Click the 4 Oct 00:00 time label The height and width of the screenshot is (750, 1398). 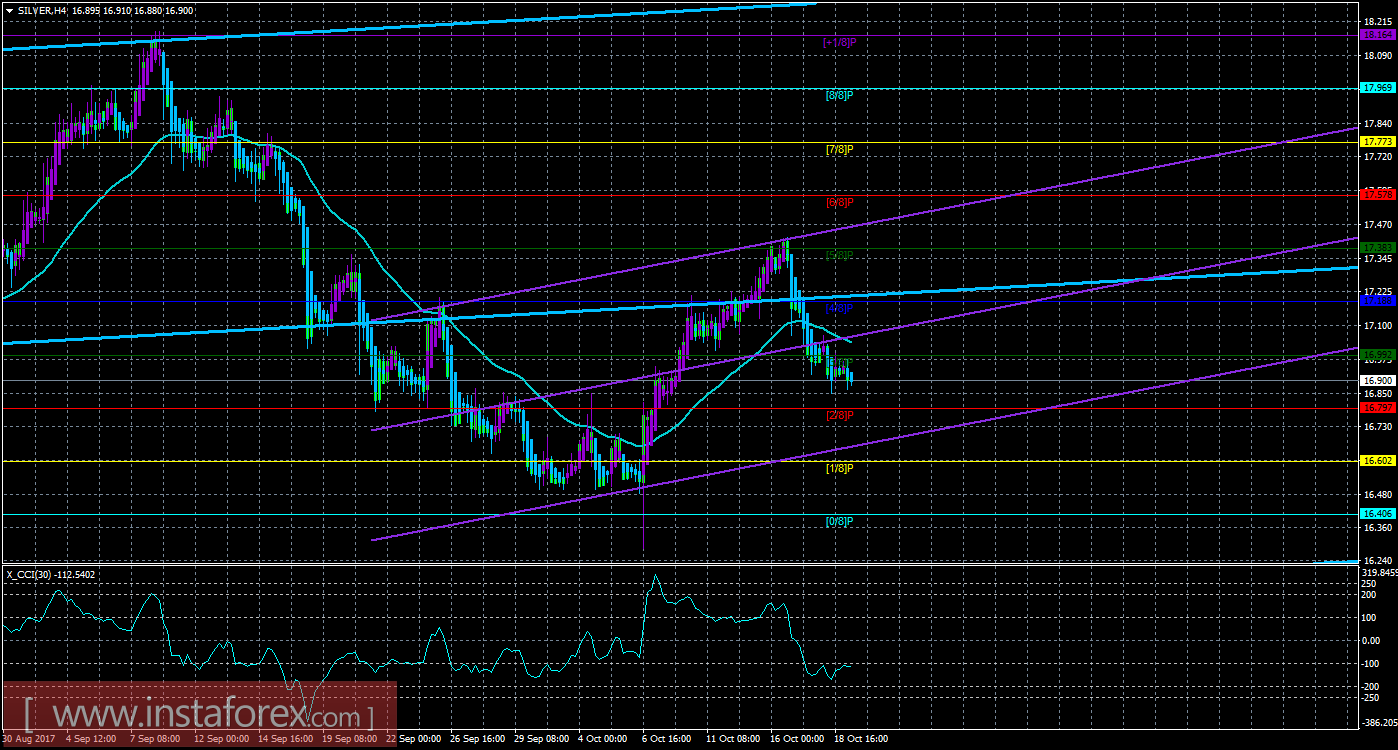tap(603, 740)
